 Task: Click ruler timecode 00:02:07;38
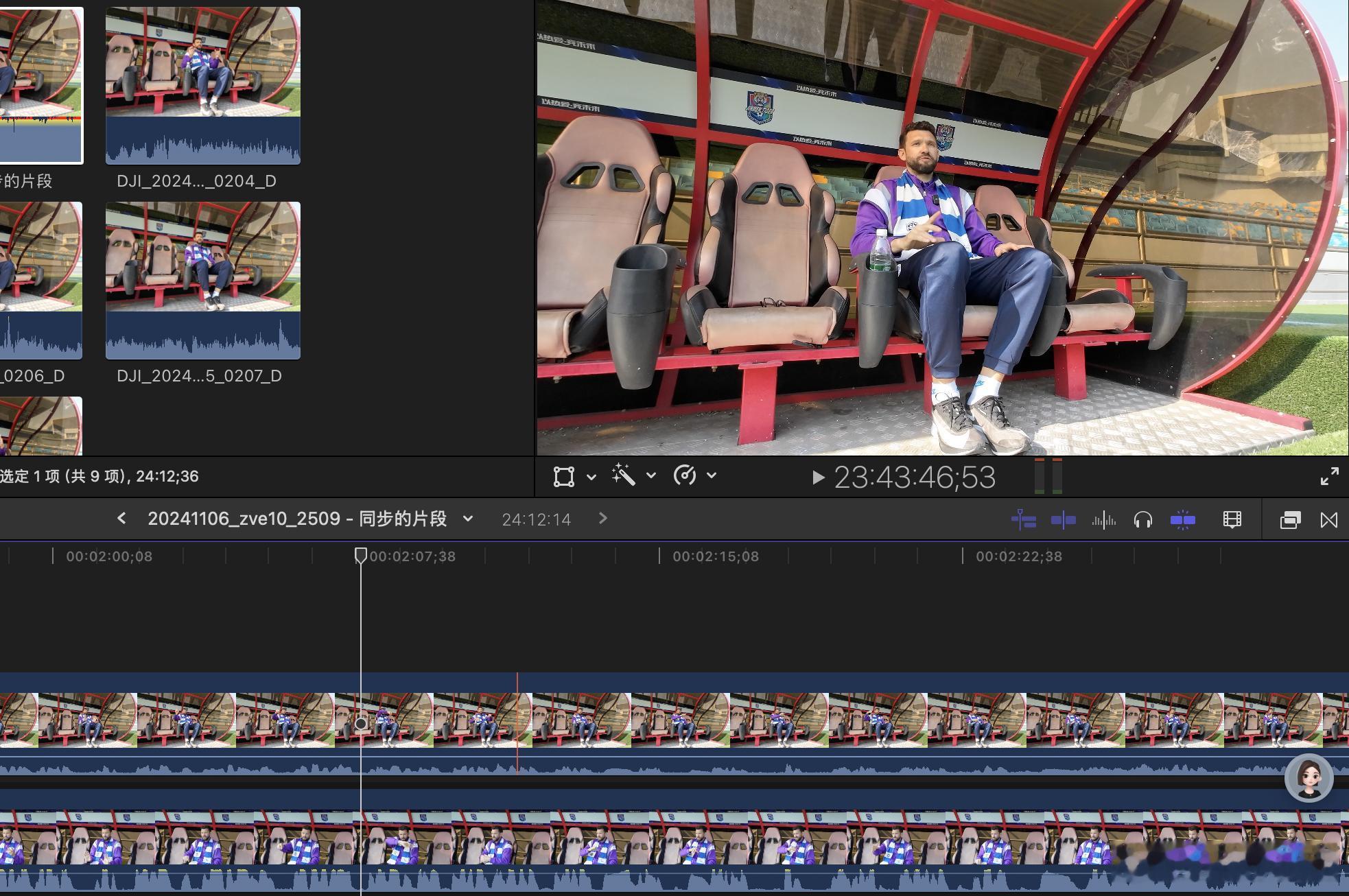pyautogui.click(x=412, y=556)
